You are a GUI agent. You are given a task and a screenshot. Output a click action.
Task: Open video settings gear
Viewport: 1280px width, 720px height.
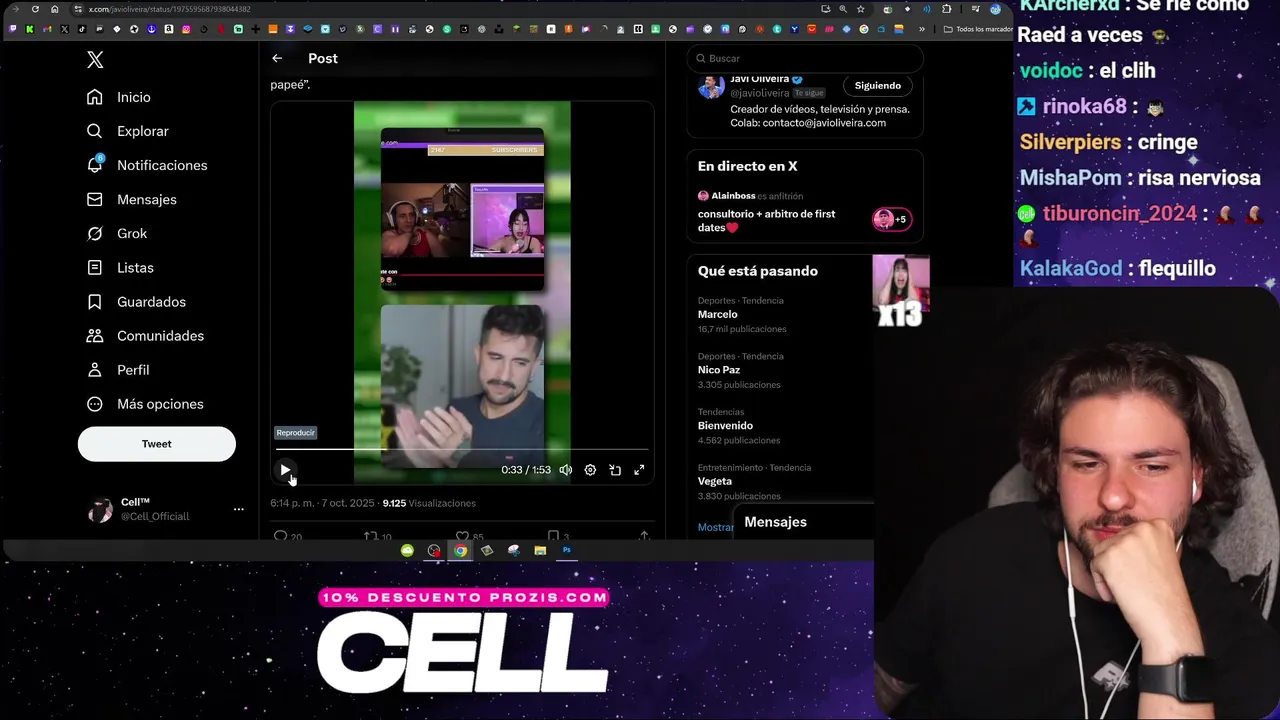click(x=590, y=470)
